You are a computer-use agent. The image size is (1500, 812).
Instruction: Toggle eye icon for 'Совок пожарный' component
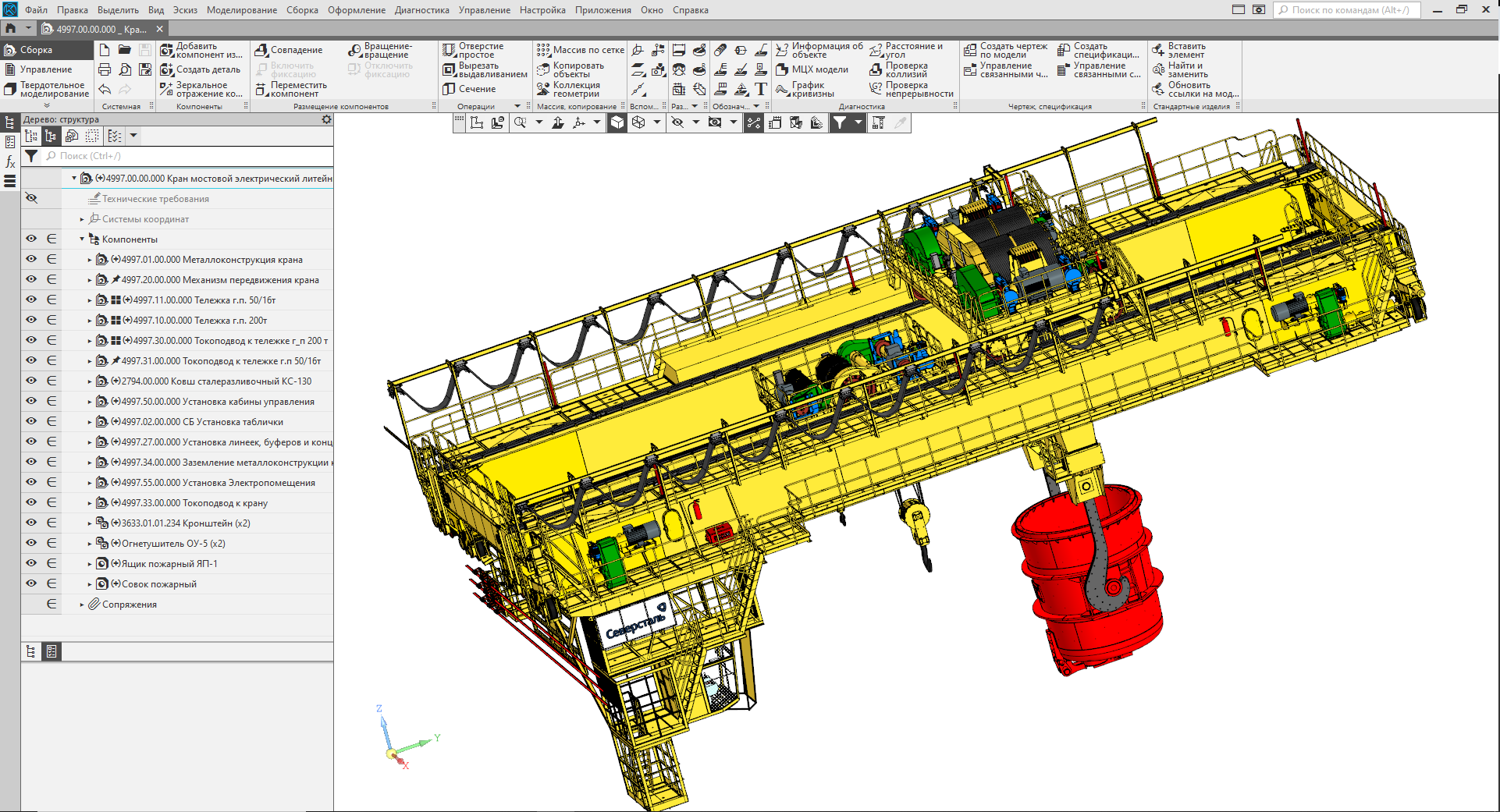[31, 583]
